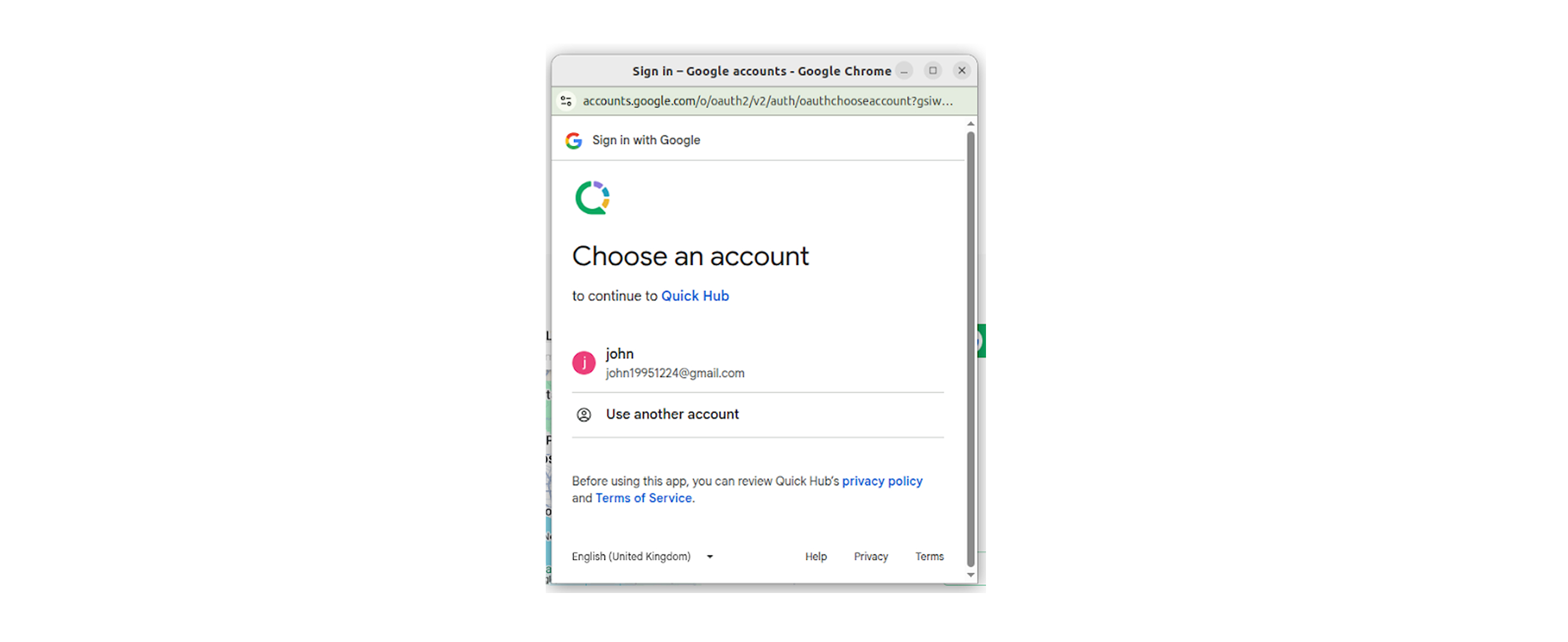Image resolution: width=1568 pixels, height=642 pixels.
Task: Close the Sign in Chrome window
Action: tap(961, 71)
